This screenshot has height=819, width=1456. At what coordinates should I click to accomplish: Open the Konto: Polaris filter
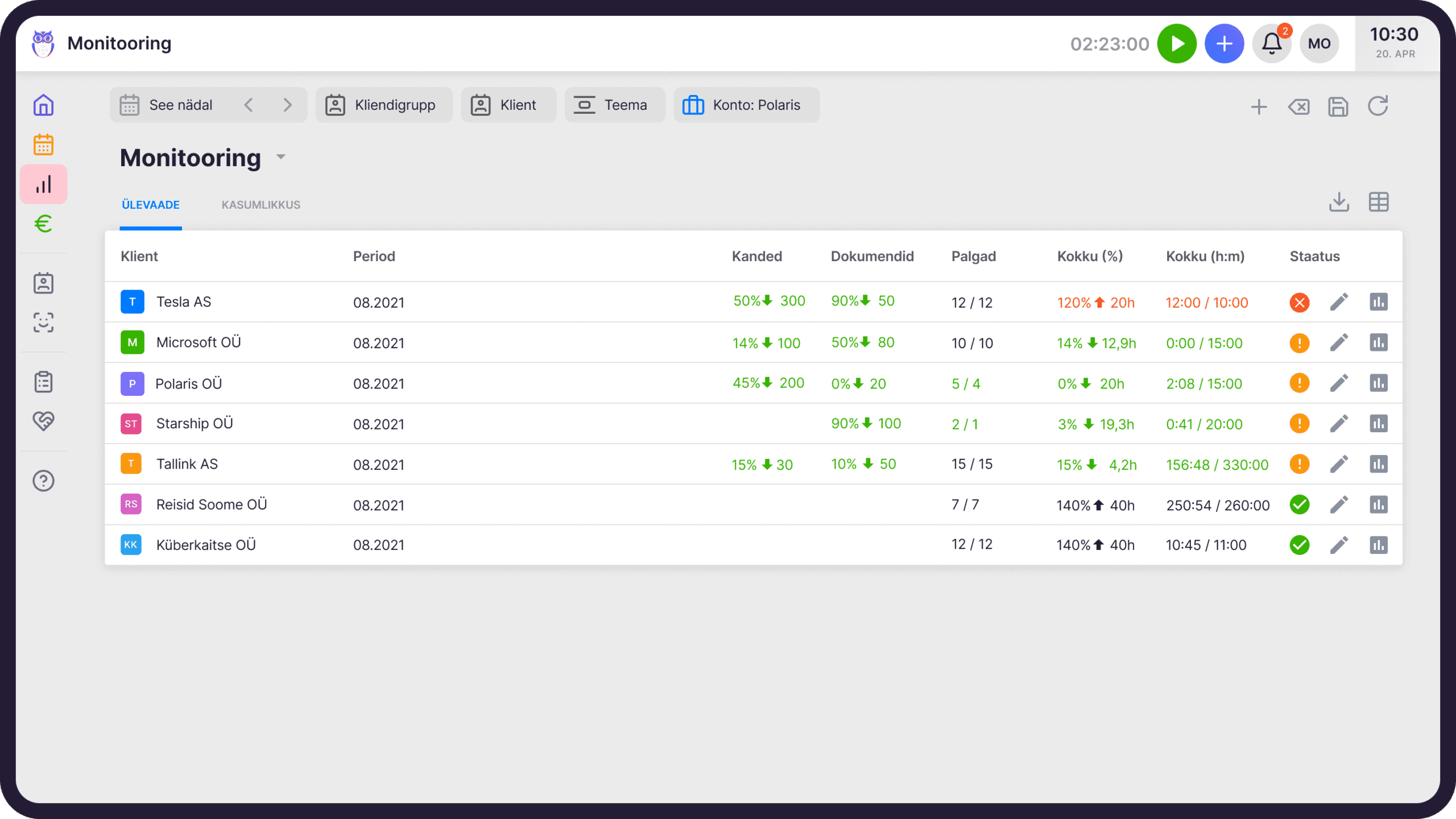pos(746,105)
